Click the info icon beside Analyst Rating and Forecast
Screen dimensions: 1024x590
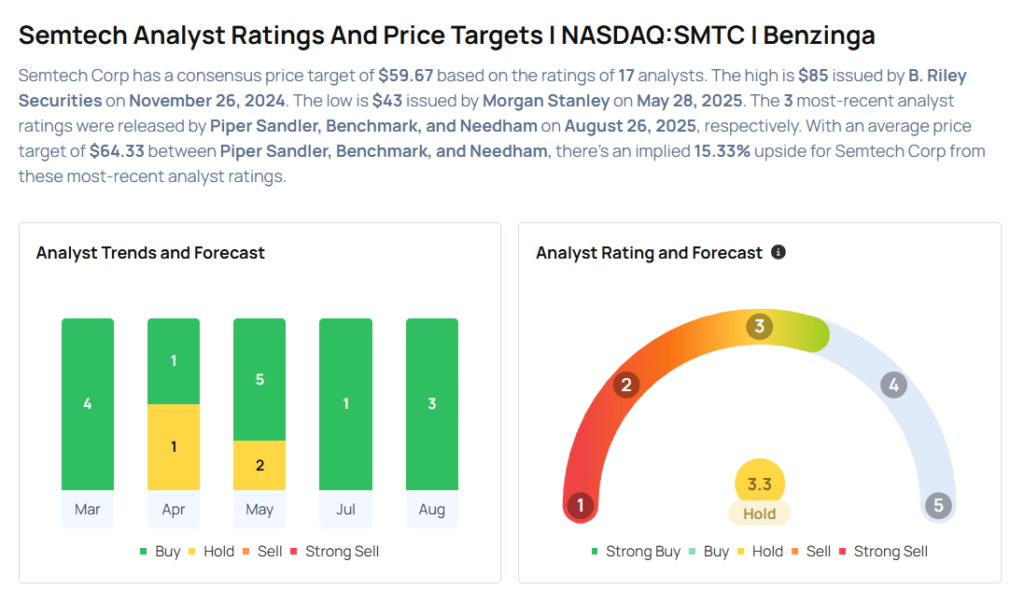779,252
